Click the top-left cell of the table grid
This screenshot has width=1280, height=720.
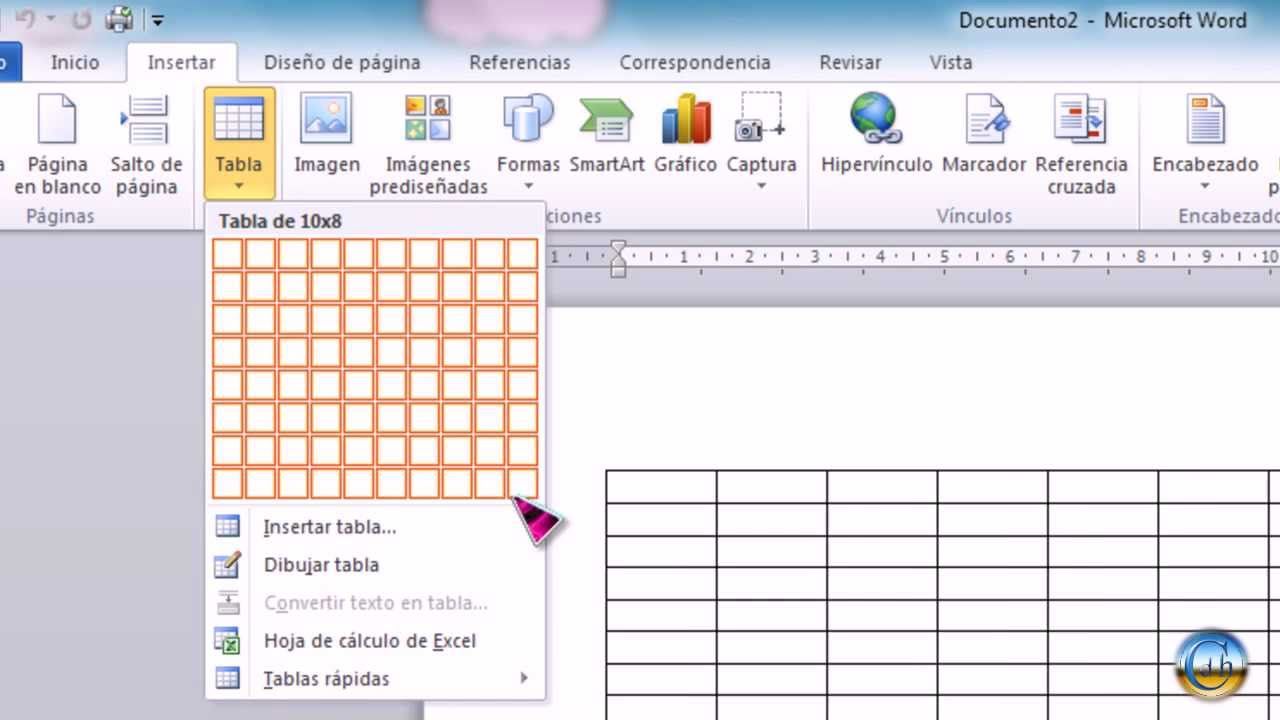[x=227, y=254]
